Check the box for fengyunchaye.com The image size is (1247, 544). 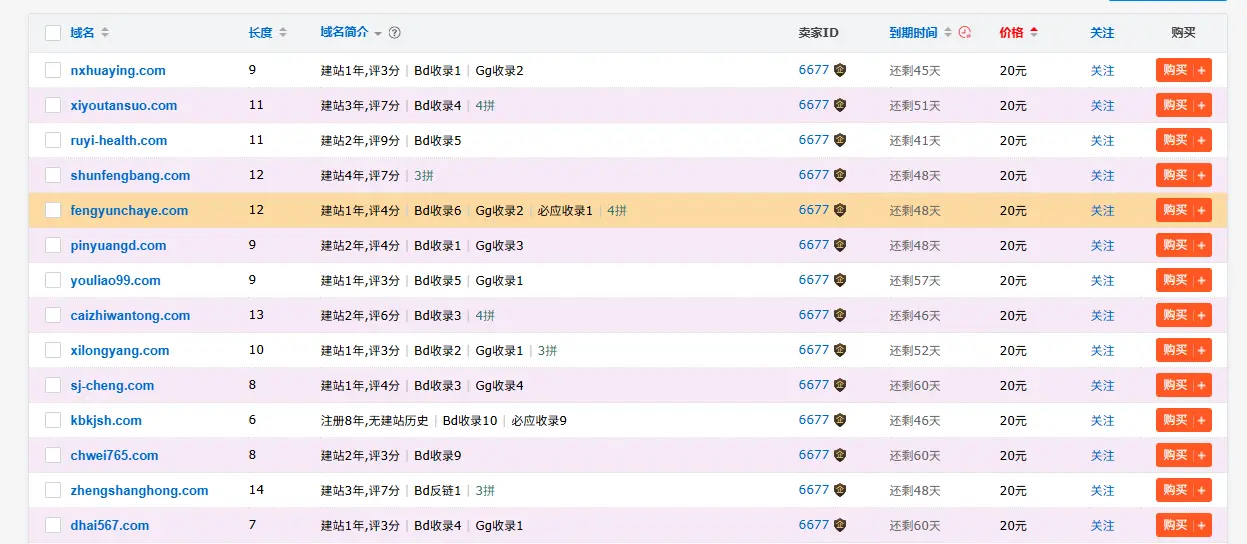tap(53, 210)
